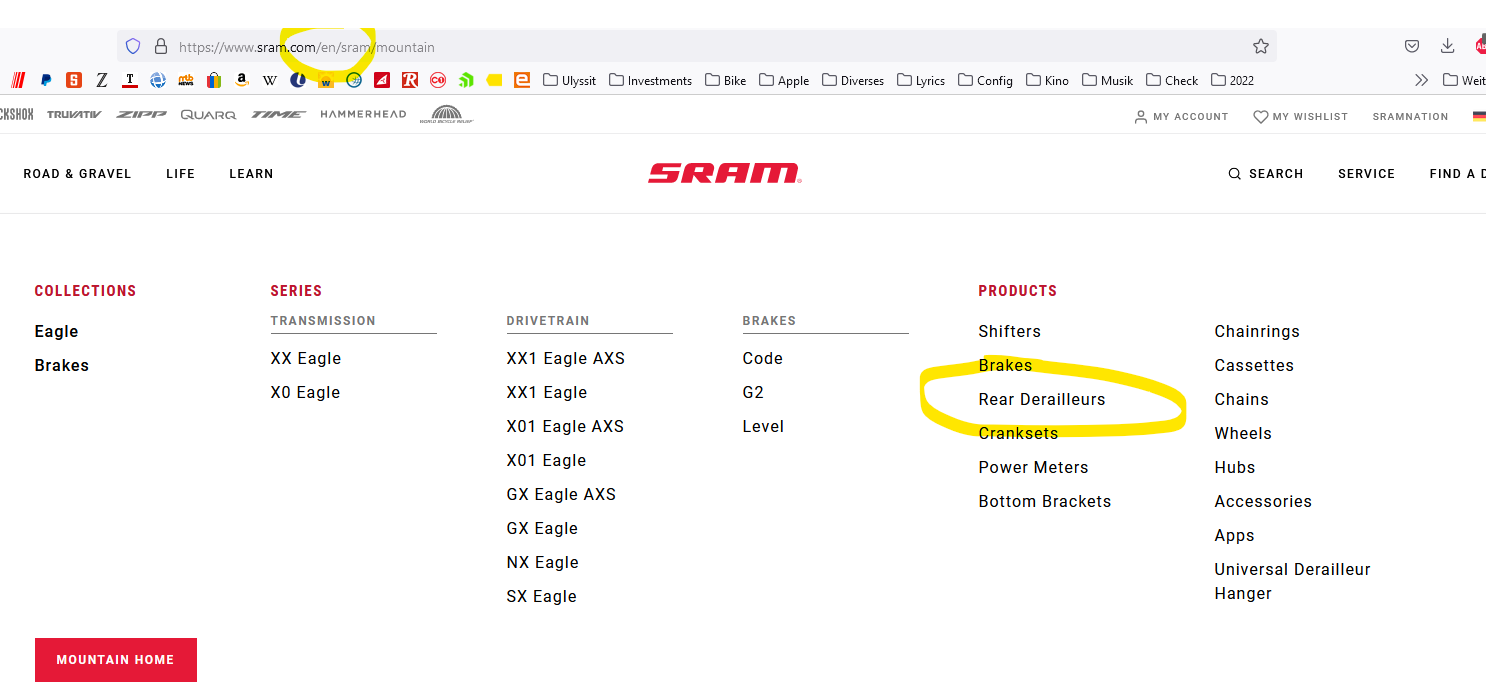
Task: Open the Amazon bookmark icon
Action: coord(241,80)
